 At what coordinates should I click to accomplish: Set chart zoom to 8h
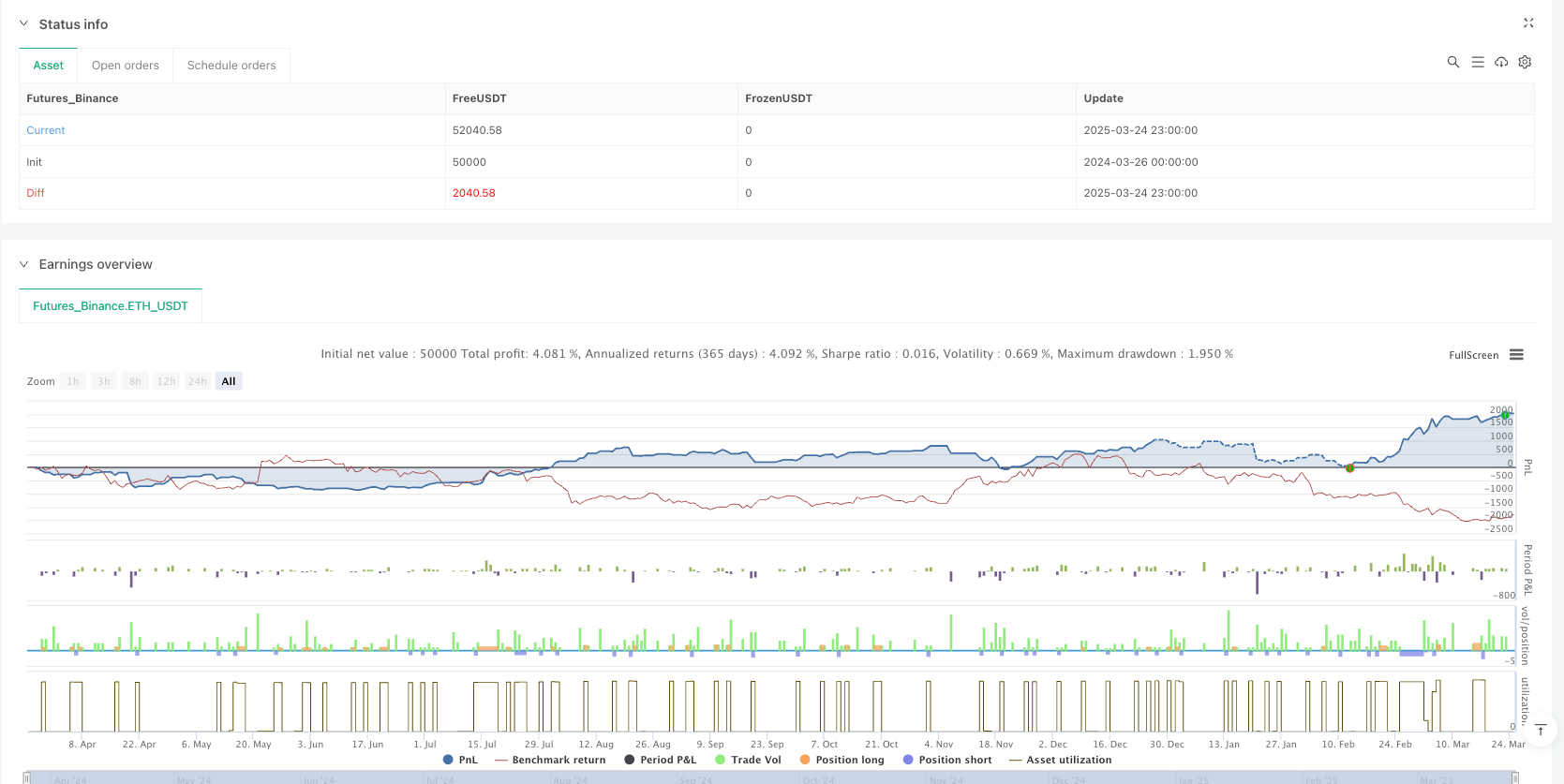click(x=135, y=381)
